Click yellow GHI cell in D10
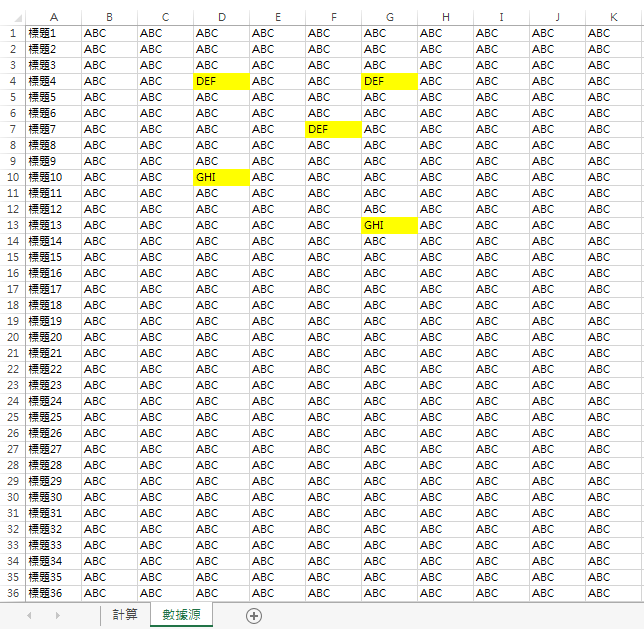Screen dimensions: 644x629 [x=221, y=177]
